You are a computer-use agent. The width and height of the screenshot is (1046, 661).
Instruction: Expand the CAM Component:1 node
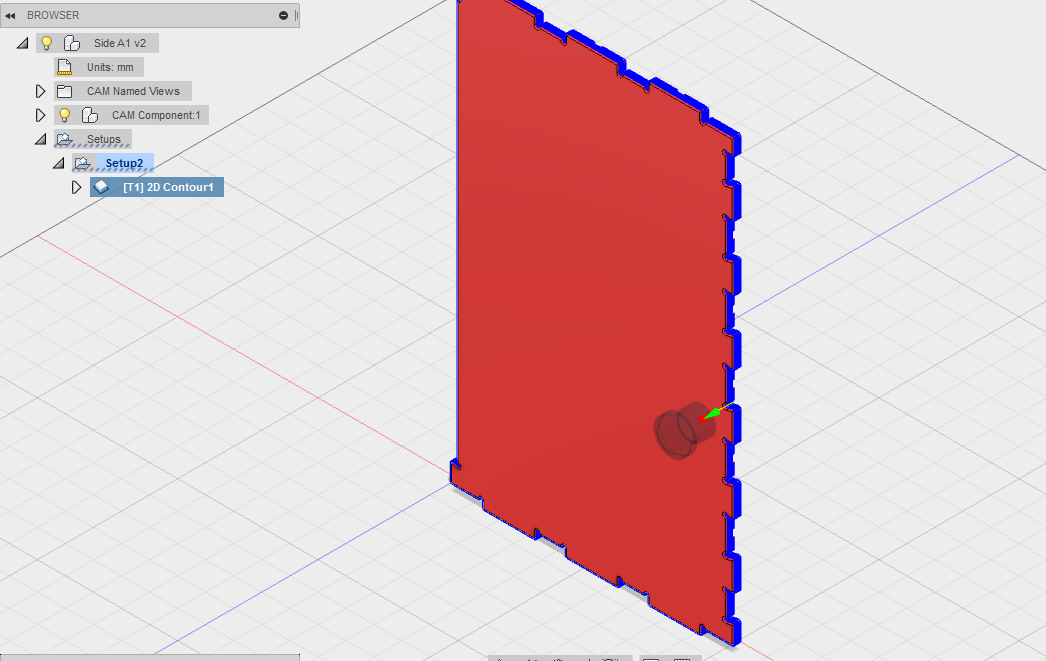[x=40, y=115]
